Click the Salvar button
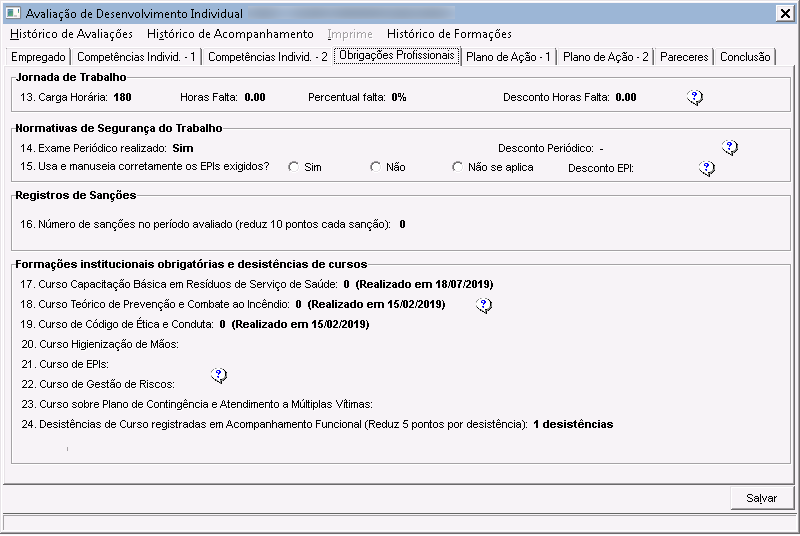The width and height of the screenshot is (800, 536). (761, 498)
